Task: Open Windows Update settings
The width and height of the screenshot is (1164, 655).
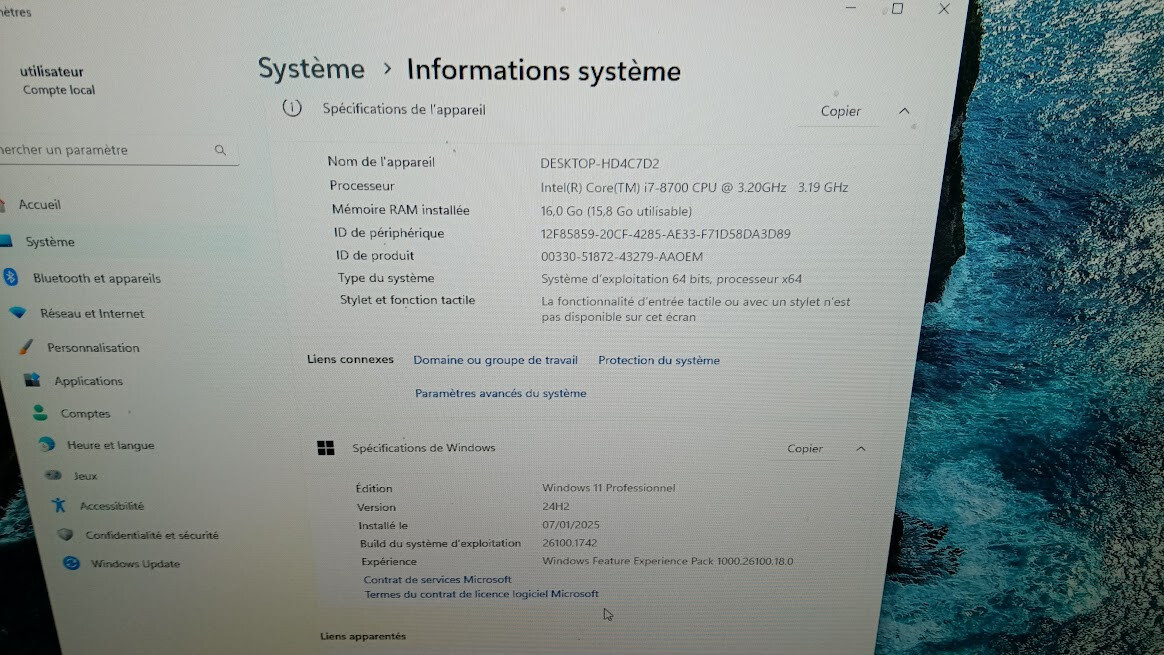Action: [x=135, y=564]
